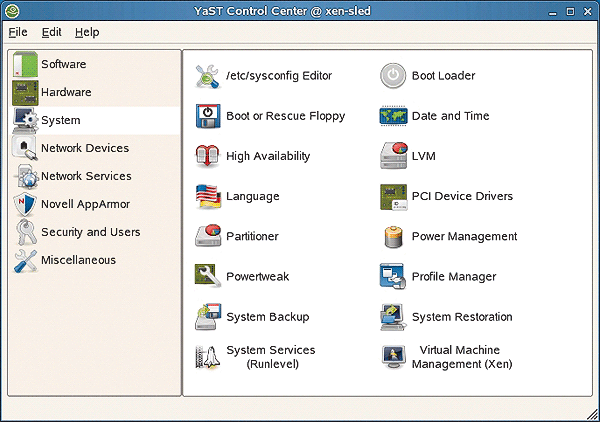Launch the Boot Loader power icon
The height and width of the screenshot is (422, 600).
[x=393, y=75]
